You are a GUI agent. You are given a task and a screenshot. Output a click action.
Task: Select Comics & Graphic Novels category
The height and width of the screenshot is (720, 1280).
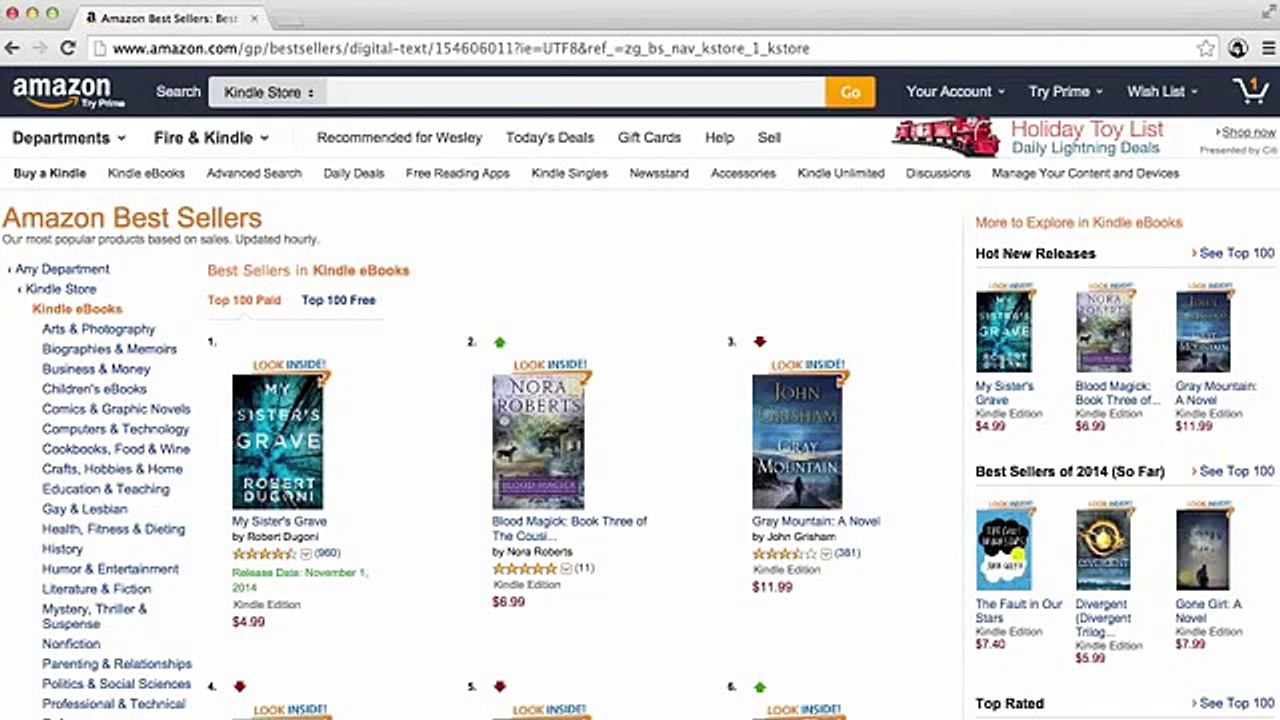pyautogui.click(x=116, y=409)
